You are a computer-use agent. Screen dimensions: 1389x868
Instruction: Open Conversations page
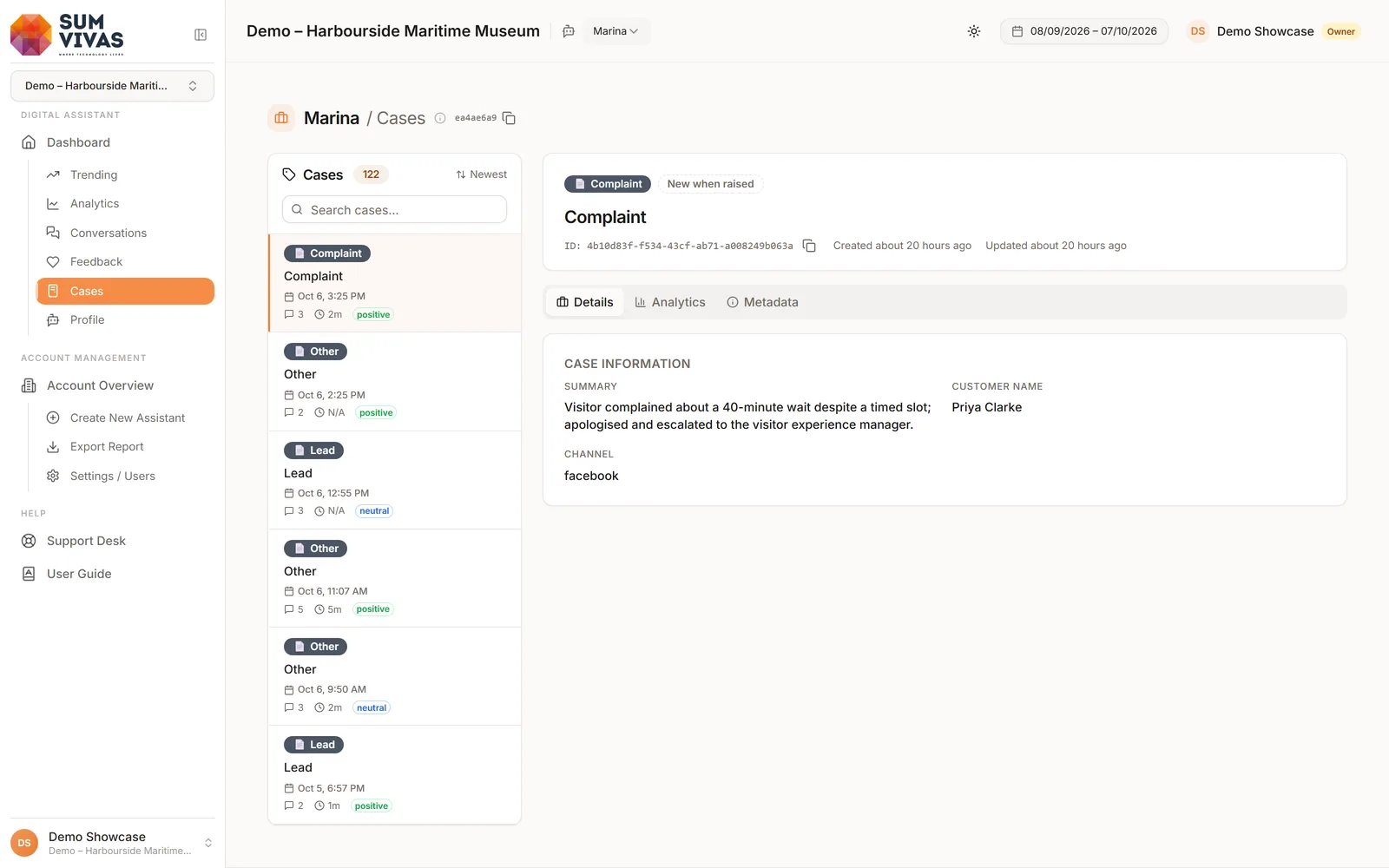point(125,233)
